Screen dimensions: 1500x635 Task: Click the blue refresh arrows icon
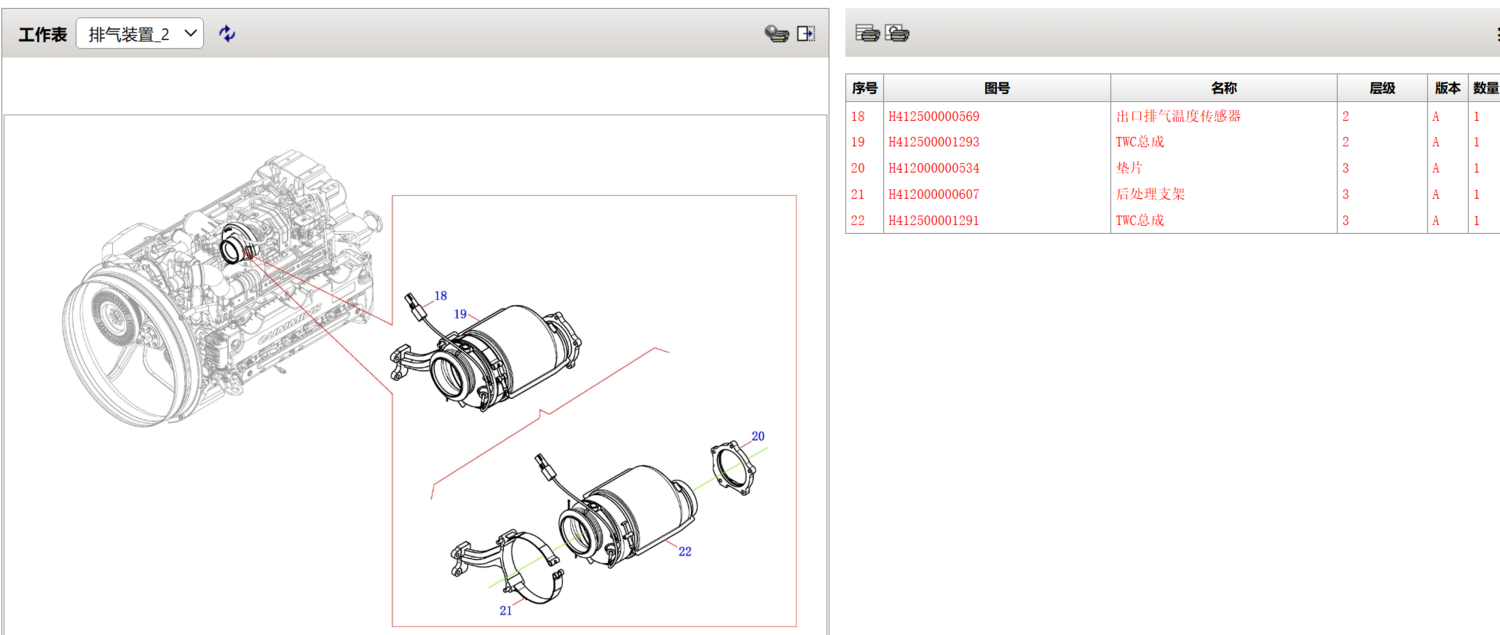[228, 34]
